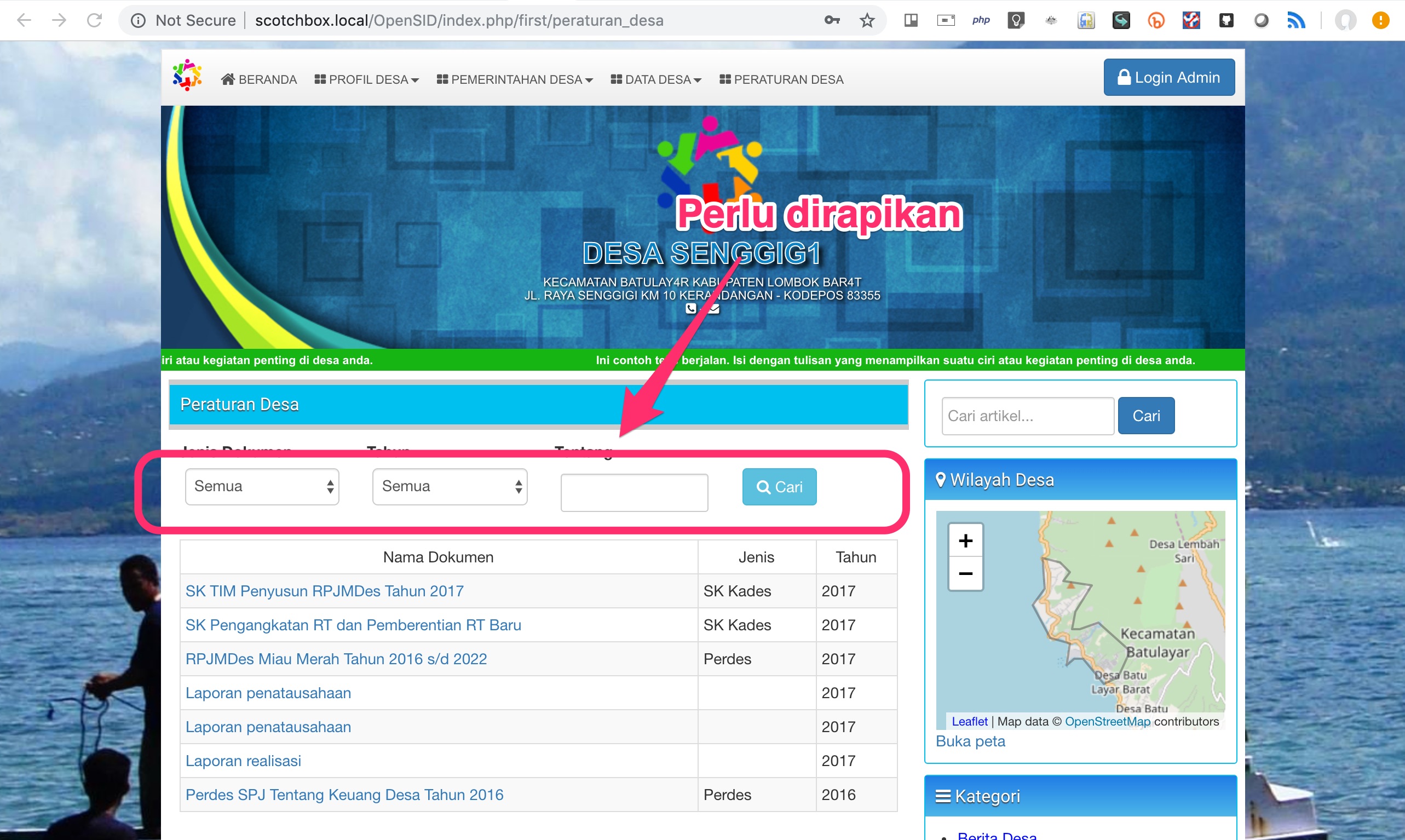Screen dimensions: 1405x840
Task: Open SK TIM Penyusun RPJMDes Tahun 2017
Action: (x=324, y=590)
